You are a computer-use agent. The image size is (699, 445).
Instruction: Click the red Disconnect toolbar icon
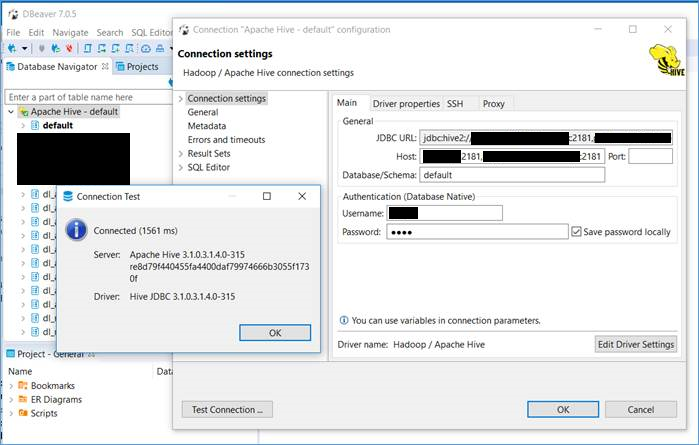pos(69,48)
